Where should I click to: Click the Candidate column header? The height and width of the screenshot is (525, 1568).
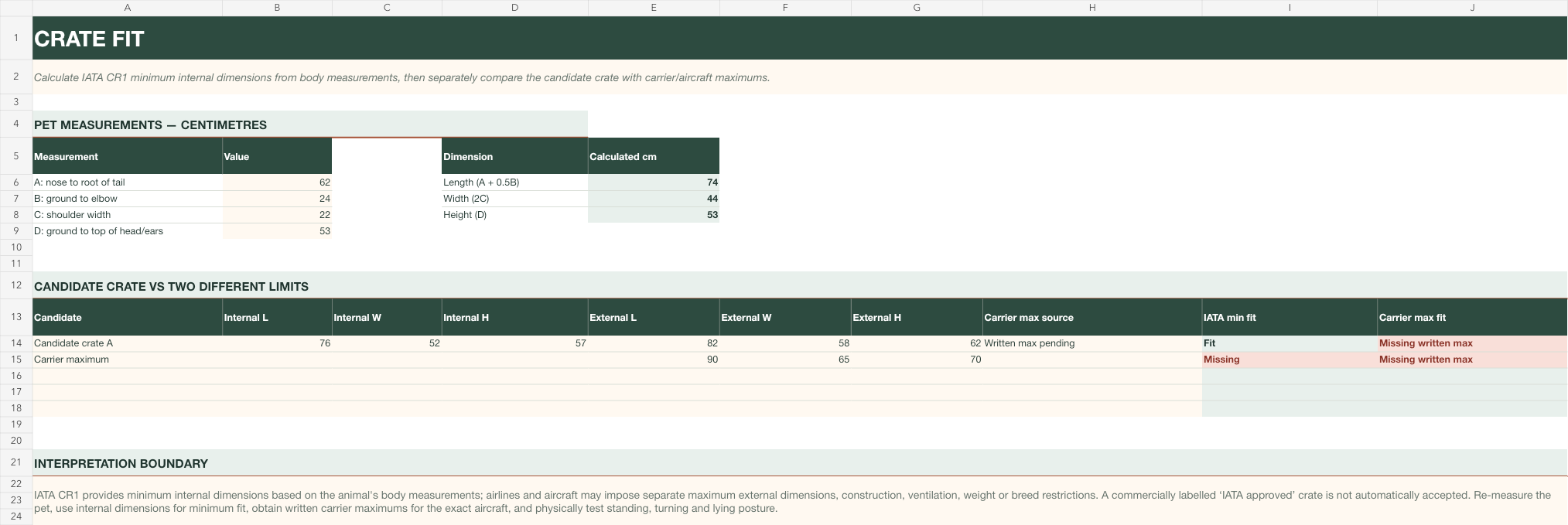coord(128,317)
